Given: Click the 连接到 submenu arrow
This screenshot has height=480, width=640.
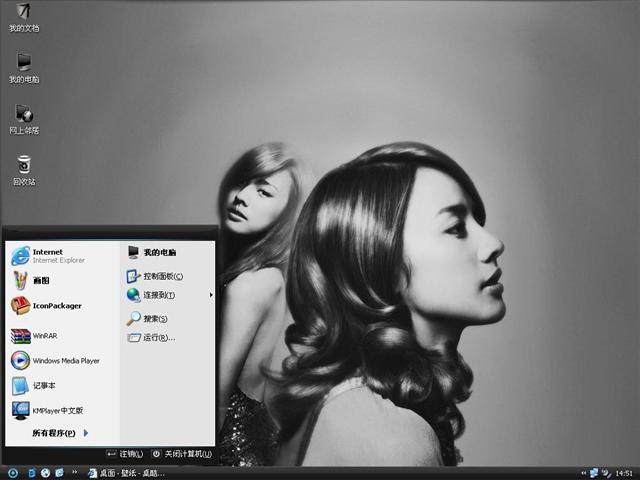Looking at the screenshot, I should point(211,295).
